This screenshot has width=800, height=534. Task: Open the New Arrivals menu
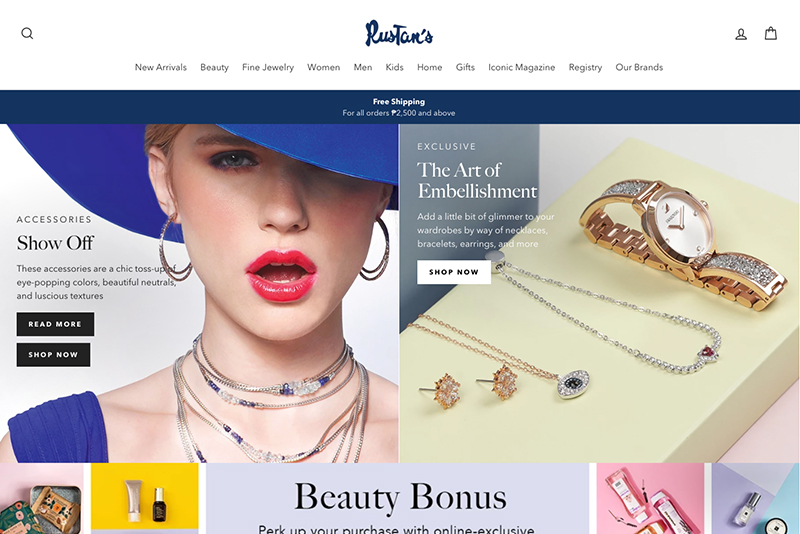(161, 67)
